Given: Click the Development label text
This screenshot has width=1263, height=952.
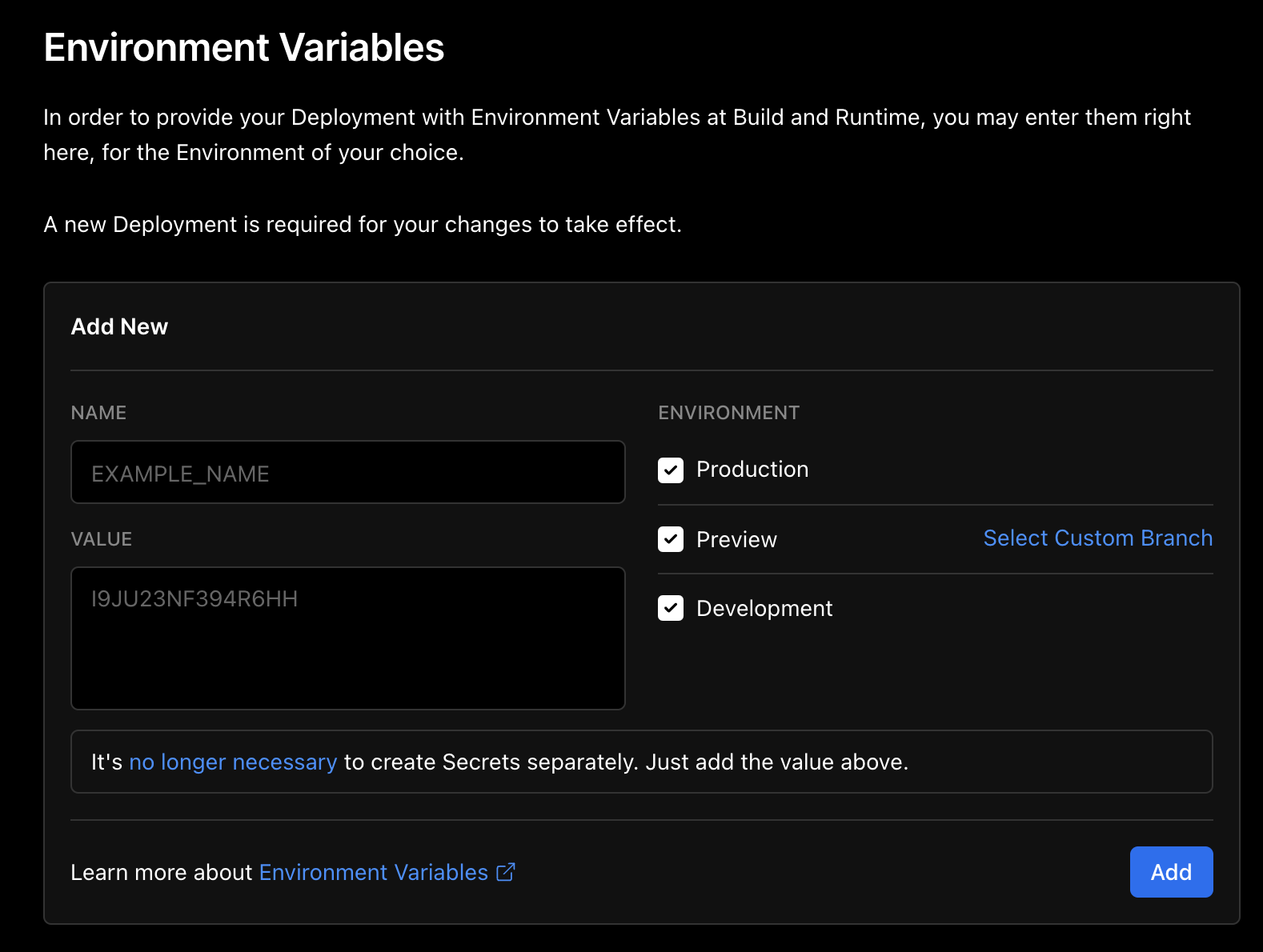Looking at the screenshot, I should pyautogui.click(x=764, y=609).
